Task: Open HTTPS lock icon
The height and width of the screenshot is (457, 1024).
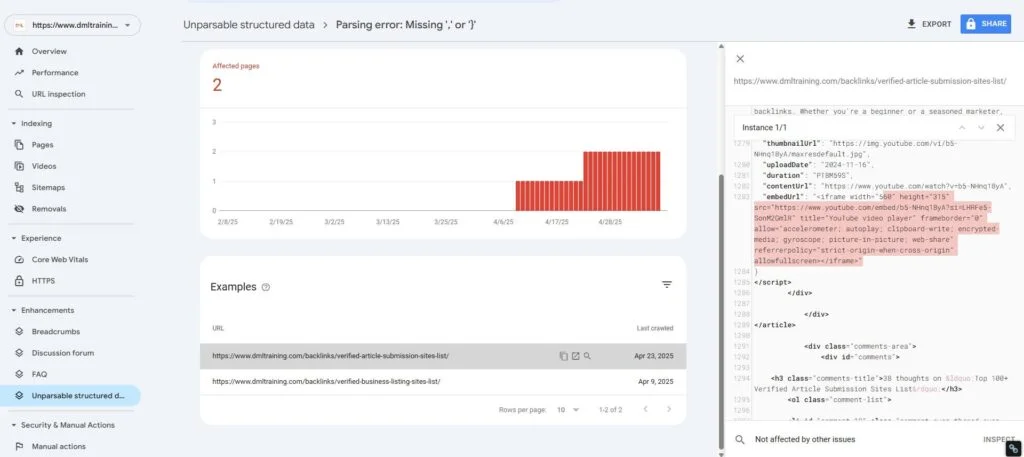Action: 19,281
